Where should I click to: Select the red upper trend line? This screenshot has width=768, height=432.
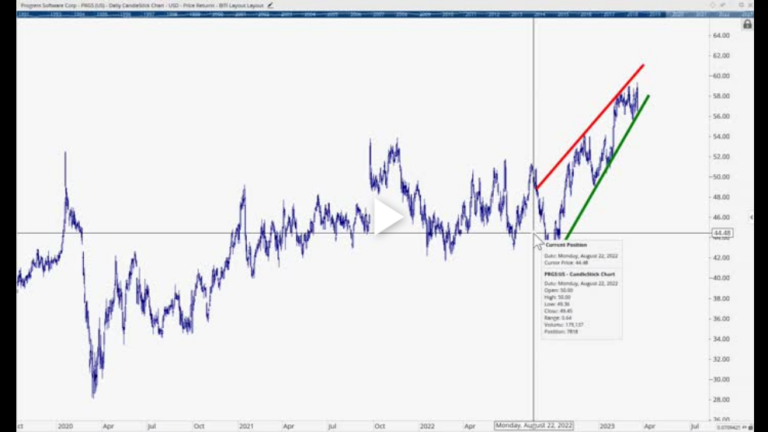[590, 125]
